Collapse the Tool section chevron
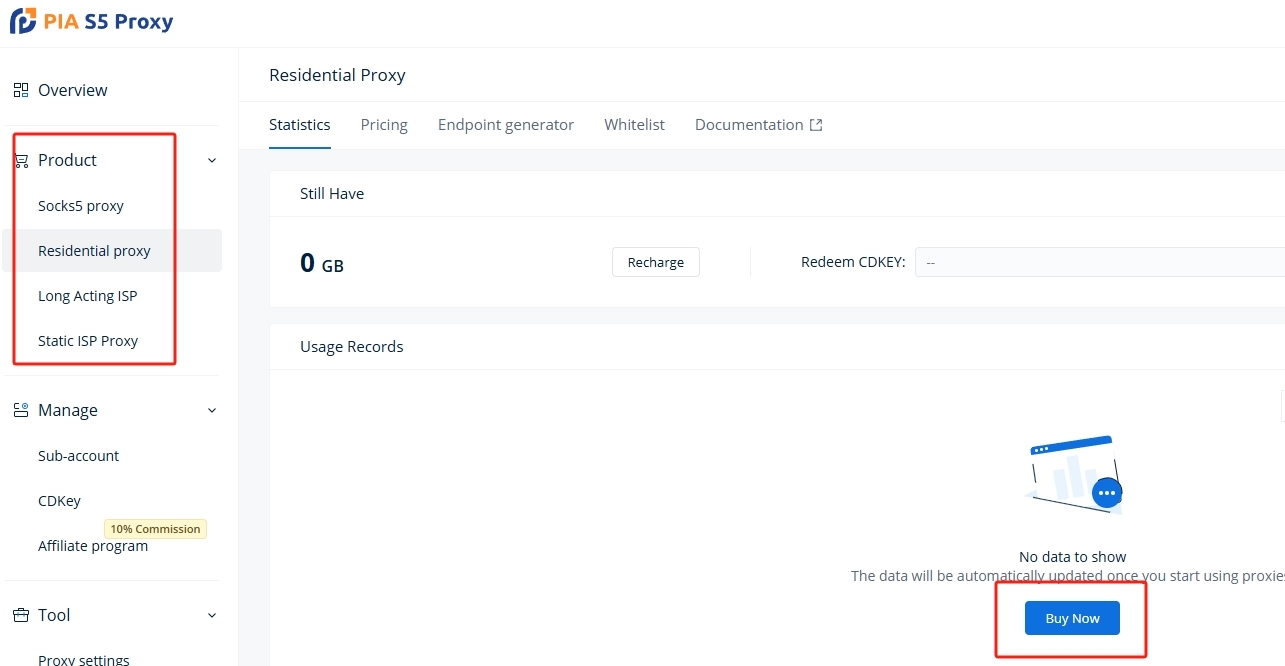The height and width of the screenshot is (666, 1285). pos(212,615)
